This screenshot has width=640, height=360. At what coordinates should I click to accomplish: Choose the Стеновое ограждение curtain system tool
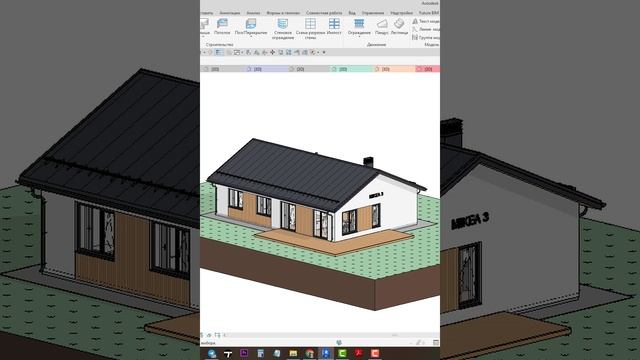coord(283,29)
